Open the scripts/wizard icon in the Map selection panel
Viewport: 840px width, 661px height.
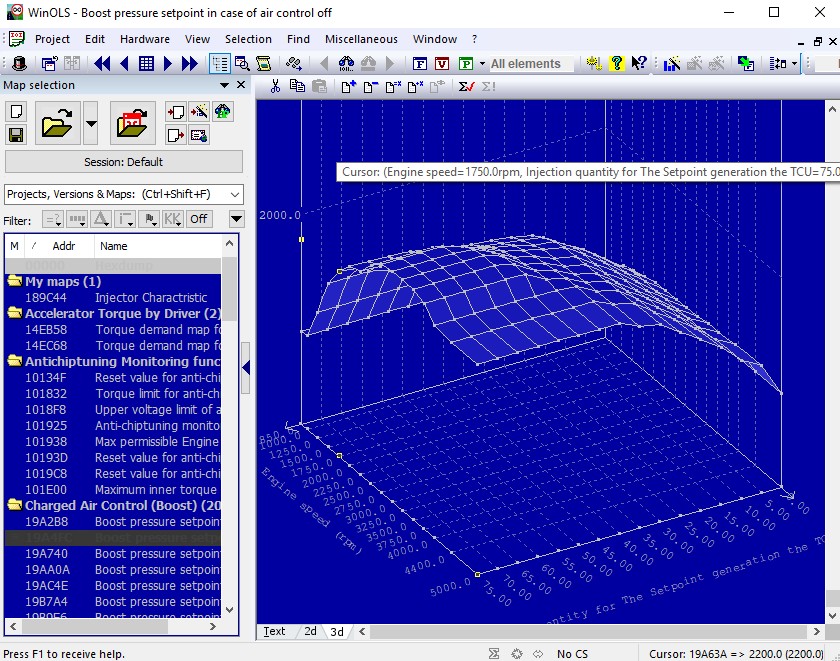click(198, 110)
